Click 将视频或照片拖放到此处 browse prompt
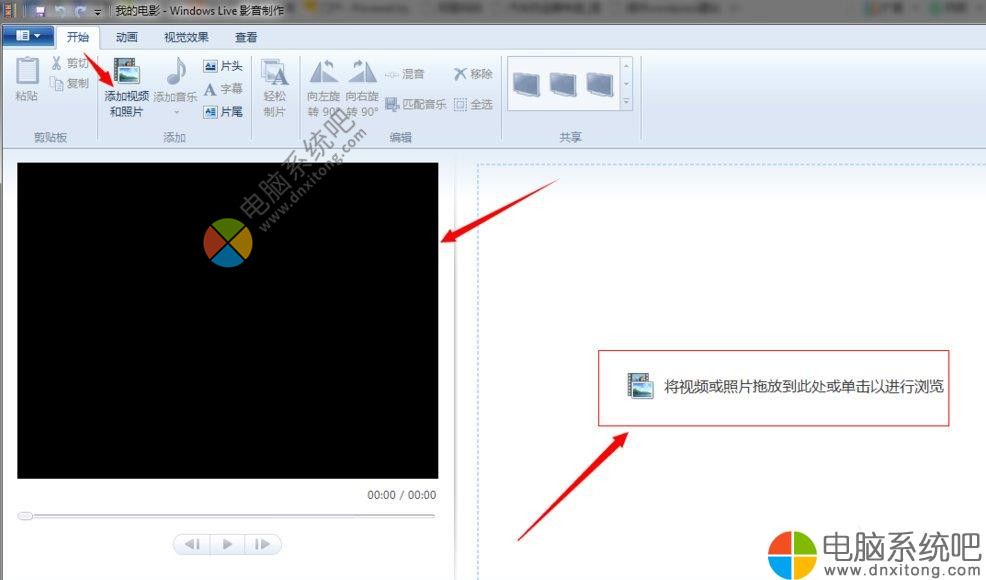The image size is (986, 580). click(804, 386)
